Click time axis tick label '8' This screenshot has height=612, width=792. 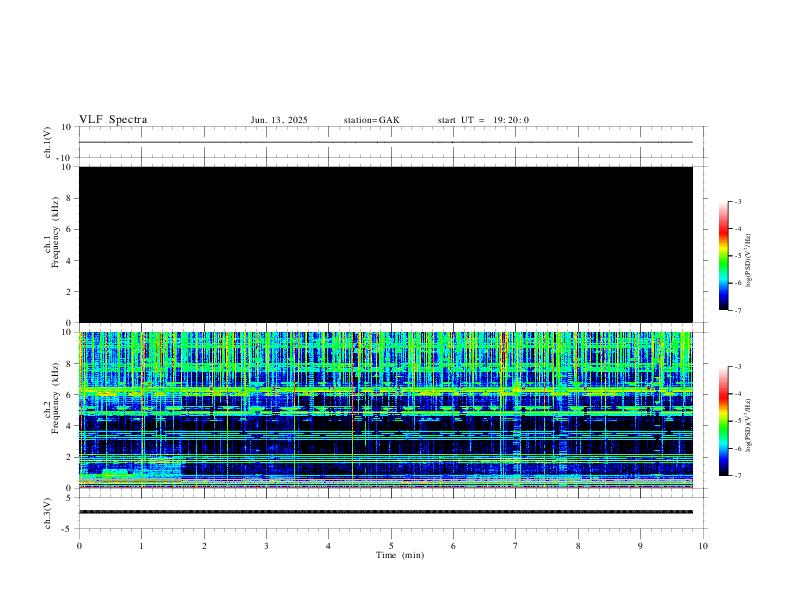[x=578, y=546]
